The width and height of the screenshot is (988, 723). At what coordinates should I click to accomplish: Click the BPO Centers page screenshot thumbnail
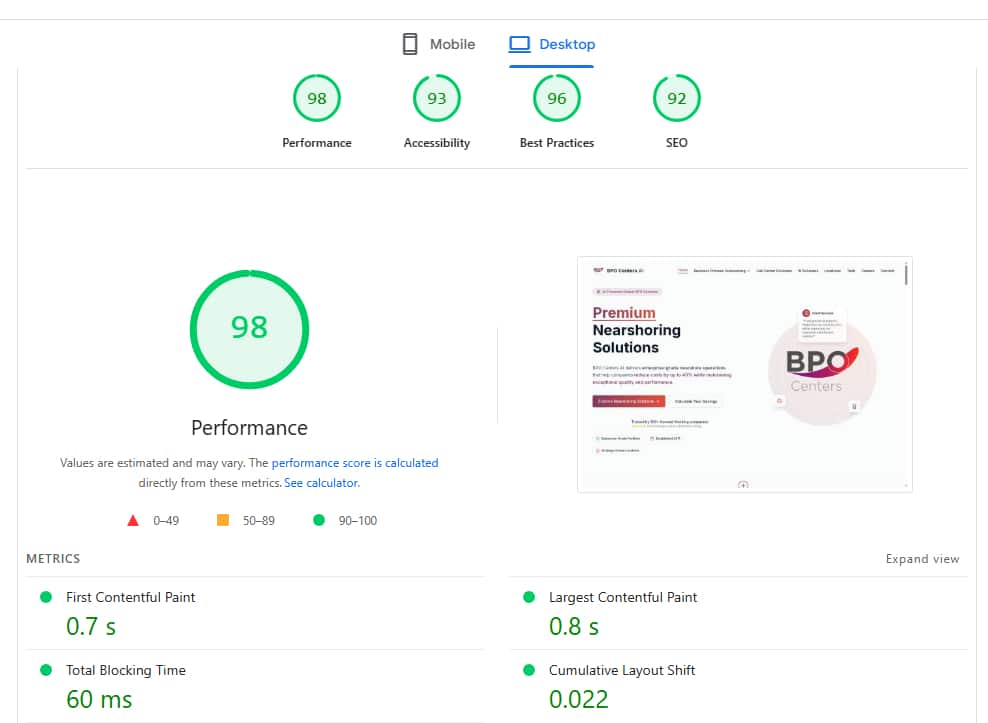point(745,374)
